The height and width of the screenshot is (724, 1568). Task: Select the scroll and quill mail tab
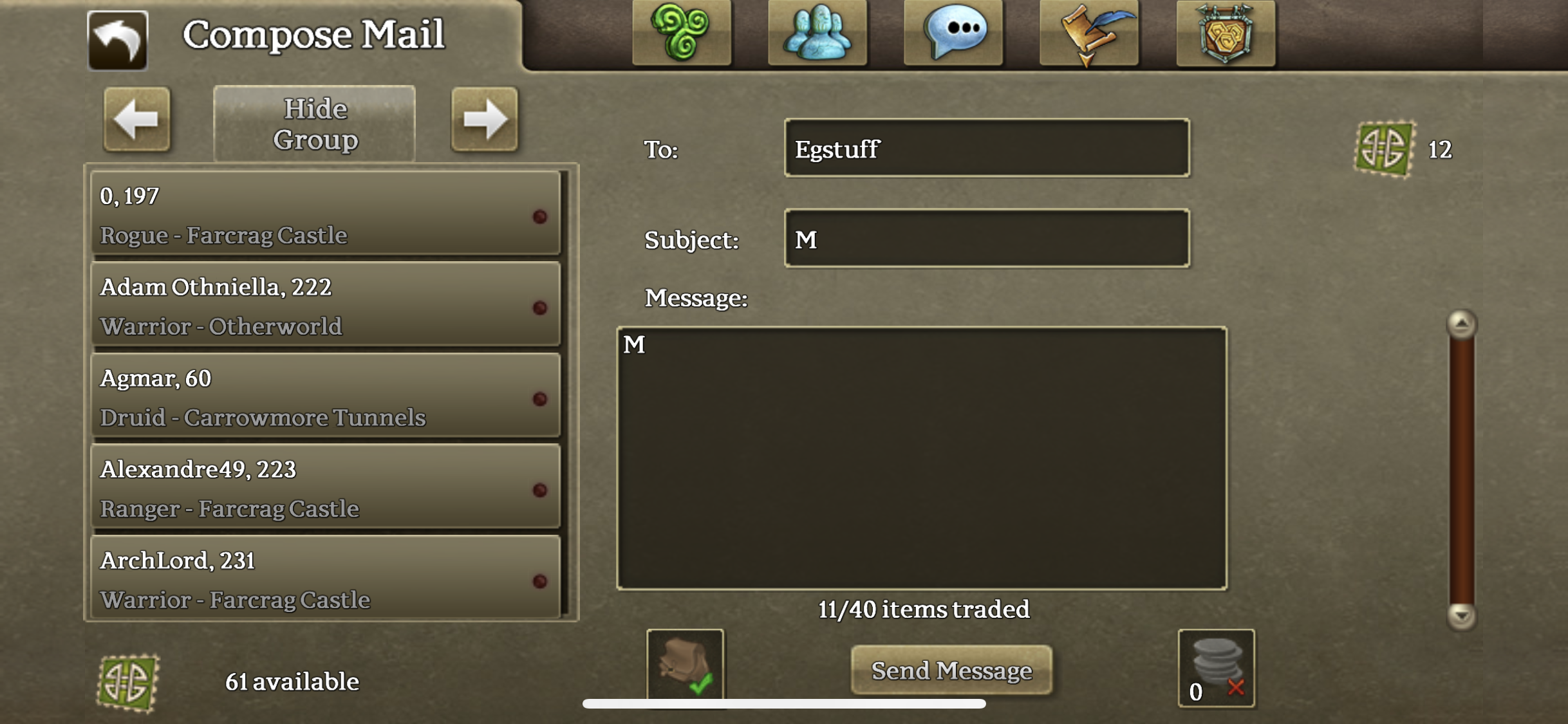[x=1089, y=32]
